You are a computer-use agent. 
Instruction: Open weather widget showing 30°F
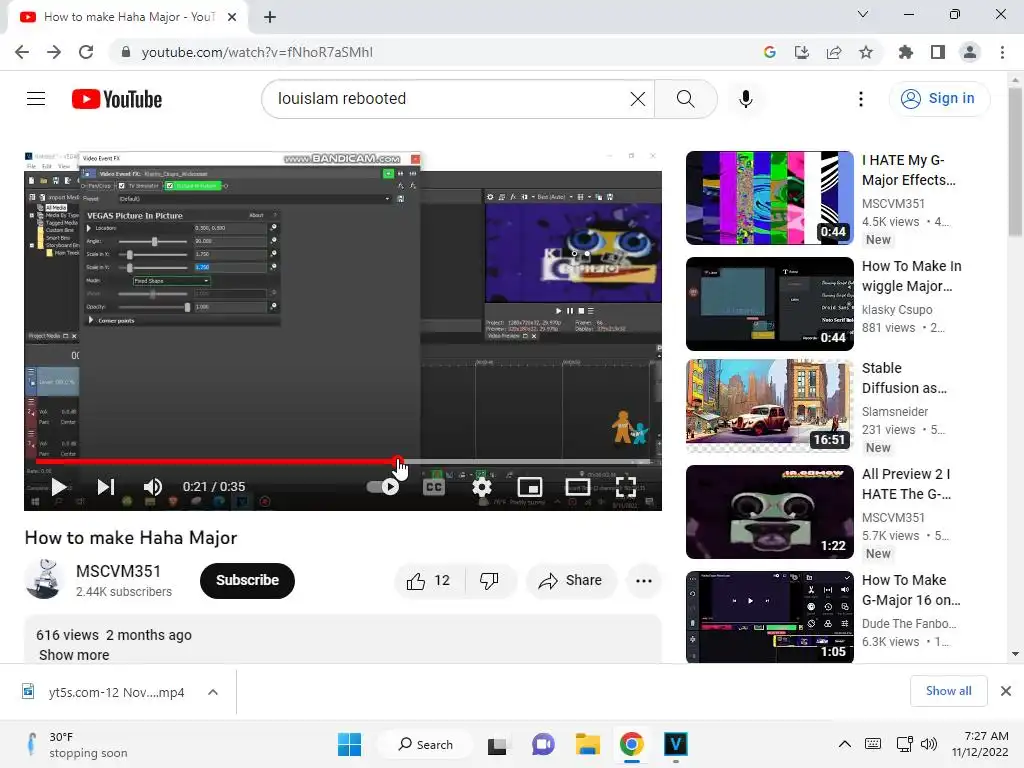pyautogui.click(x=77, y=744)
